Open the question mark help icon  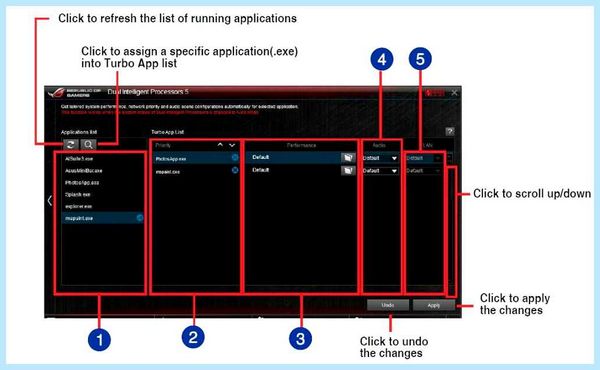point(450,132)
